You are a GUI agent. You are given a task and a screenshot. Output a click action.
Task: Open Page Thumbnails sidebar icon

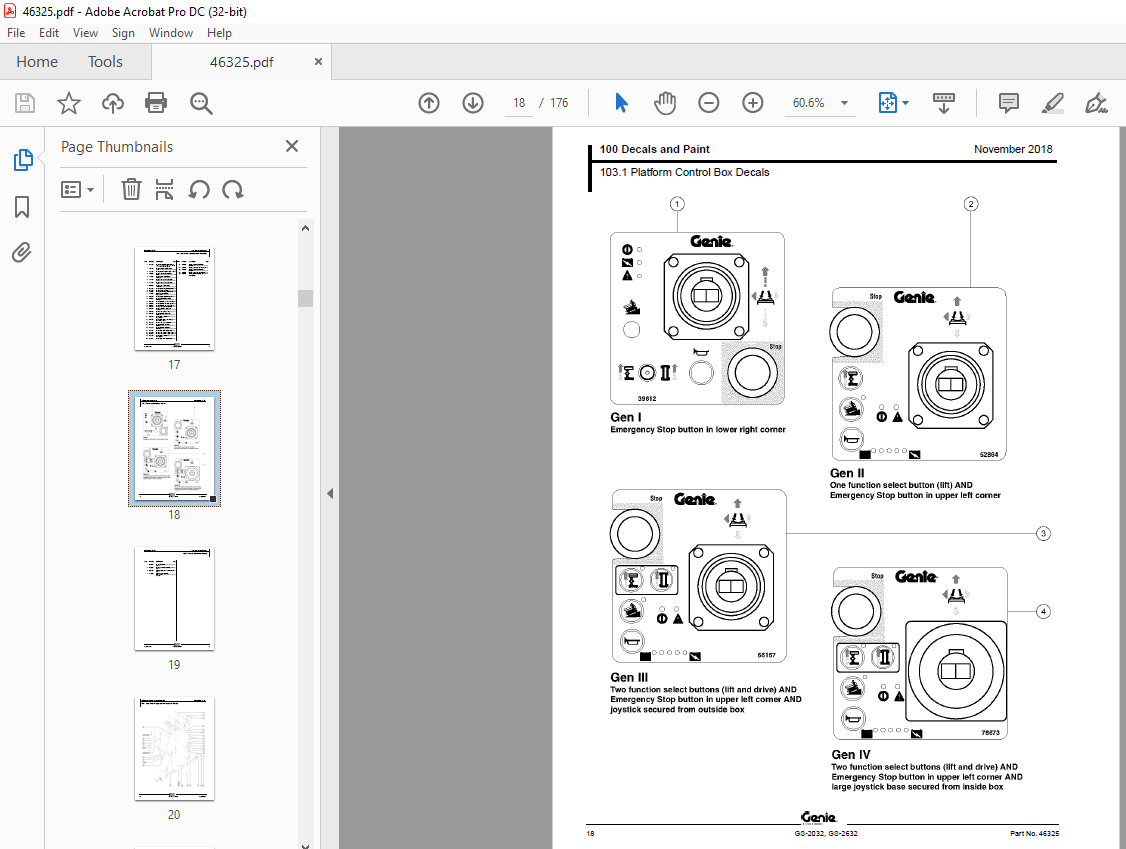coord(23,159)
